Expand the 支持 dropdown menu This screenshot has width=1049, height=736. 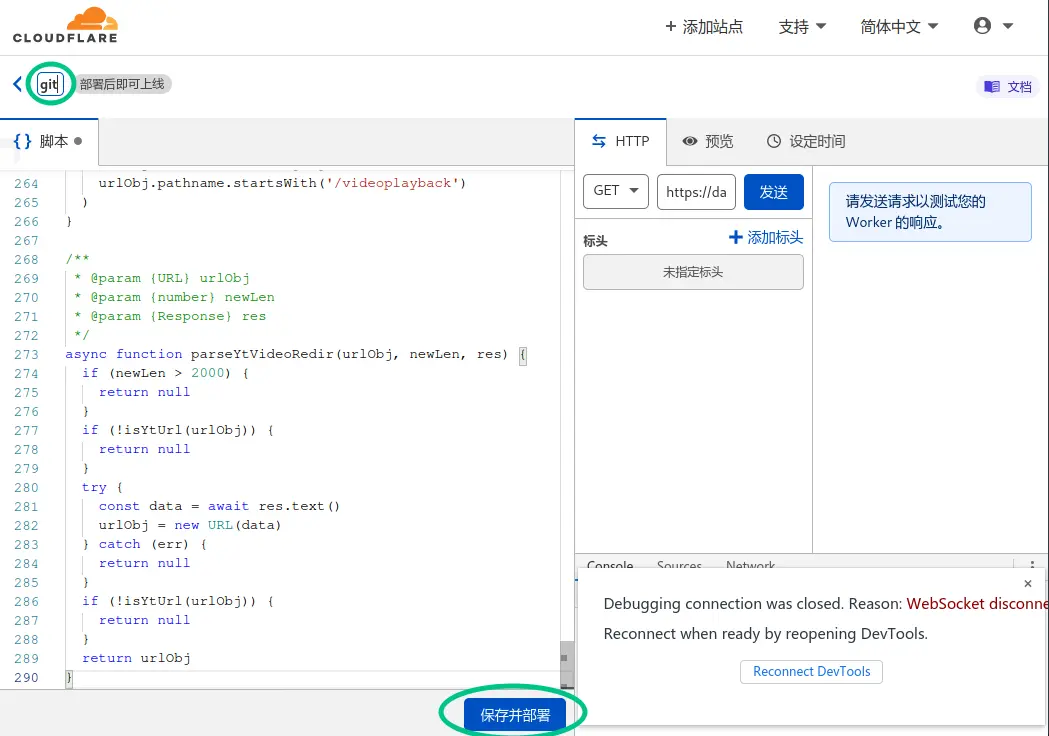802,27
